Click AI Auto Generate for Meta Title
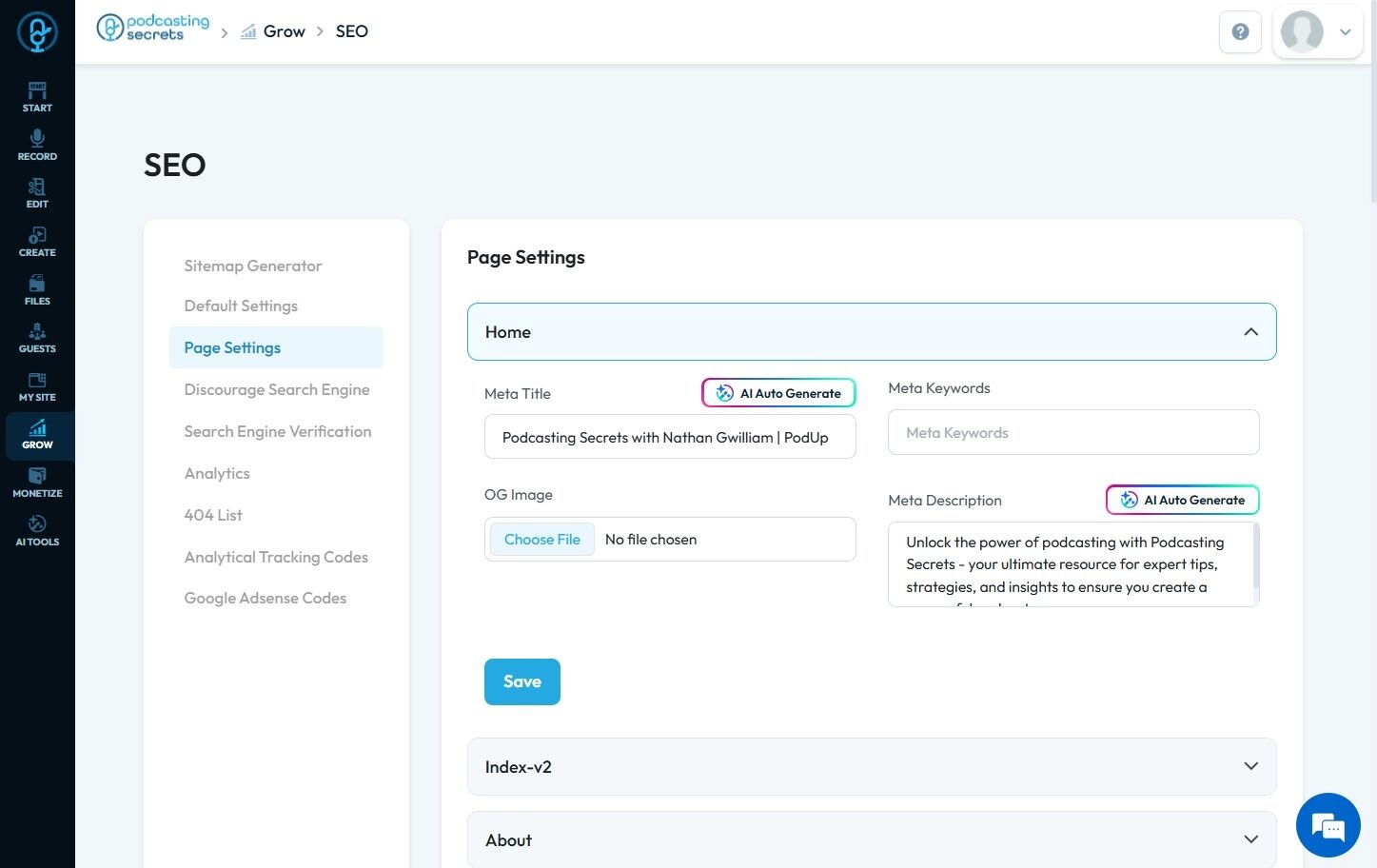This screenshot has height=868, width=1377. [778, 393]
